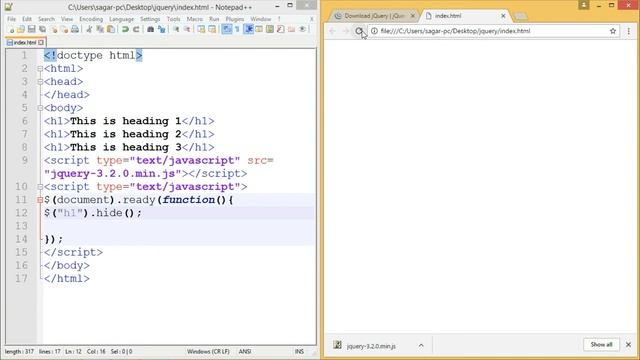640x360 pixels.
Task: Open a new Chrome tab
Action: pos(520,16)
